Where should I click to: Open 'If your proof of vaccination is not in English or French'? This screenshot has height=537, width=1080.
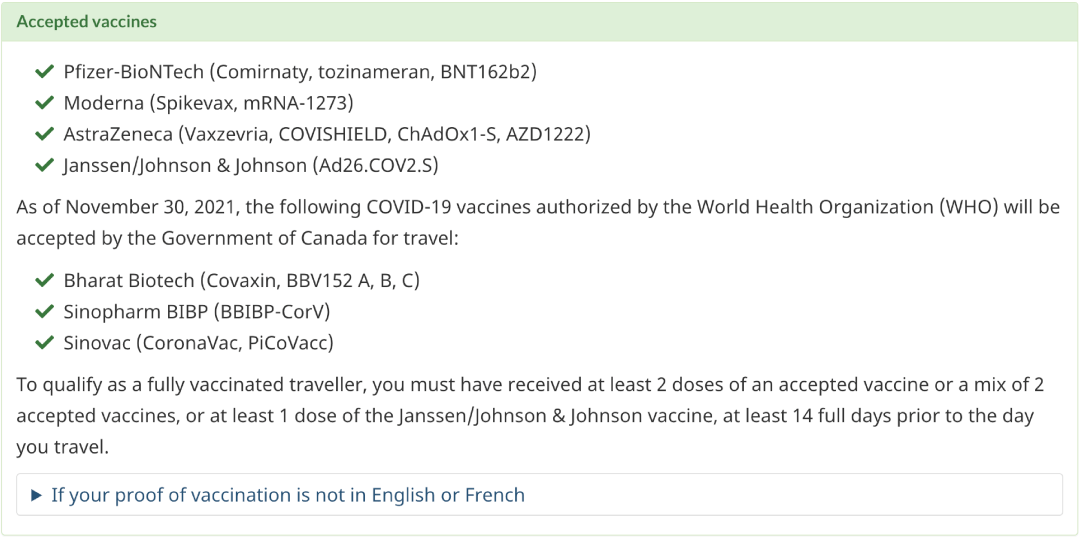pos(288,495)
